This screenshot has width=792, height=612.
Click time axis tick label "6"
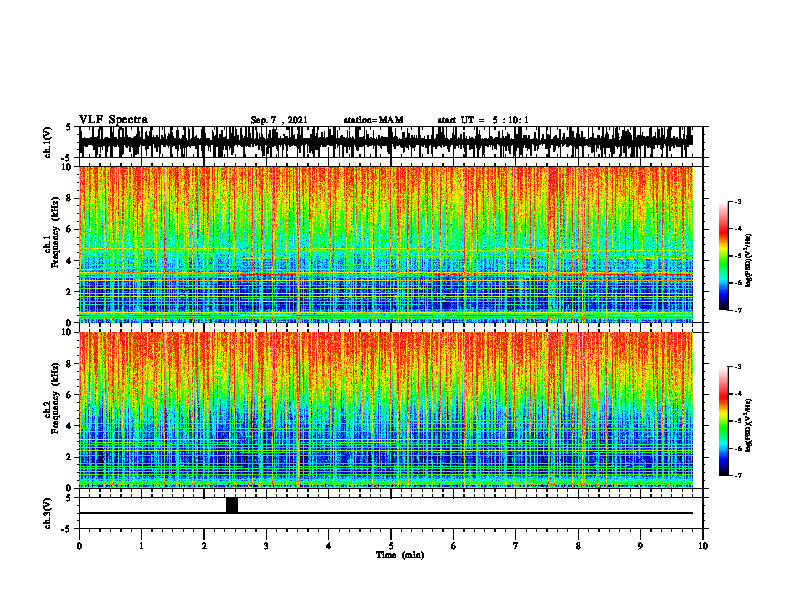pyautogui.click(x=454, y=546)
